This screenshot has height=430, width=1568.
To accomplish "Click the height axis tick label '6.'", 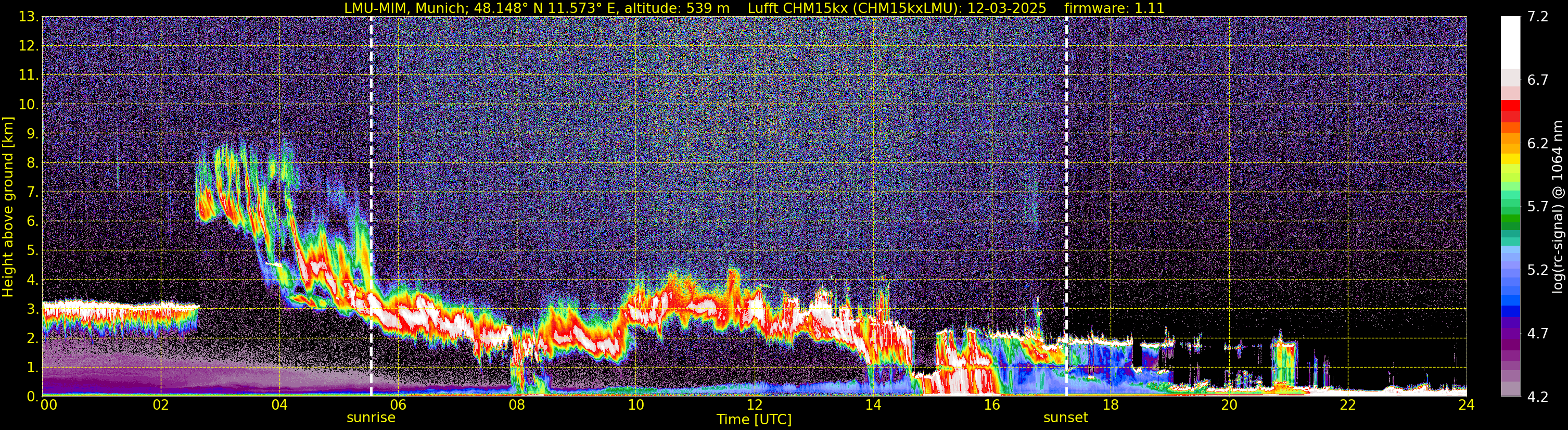I will [x=32, y=221].
